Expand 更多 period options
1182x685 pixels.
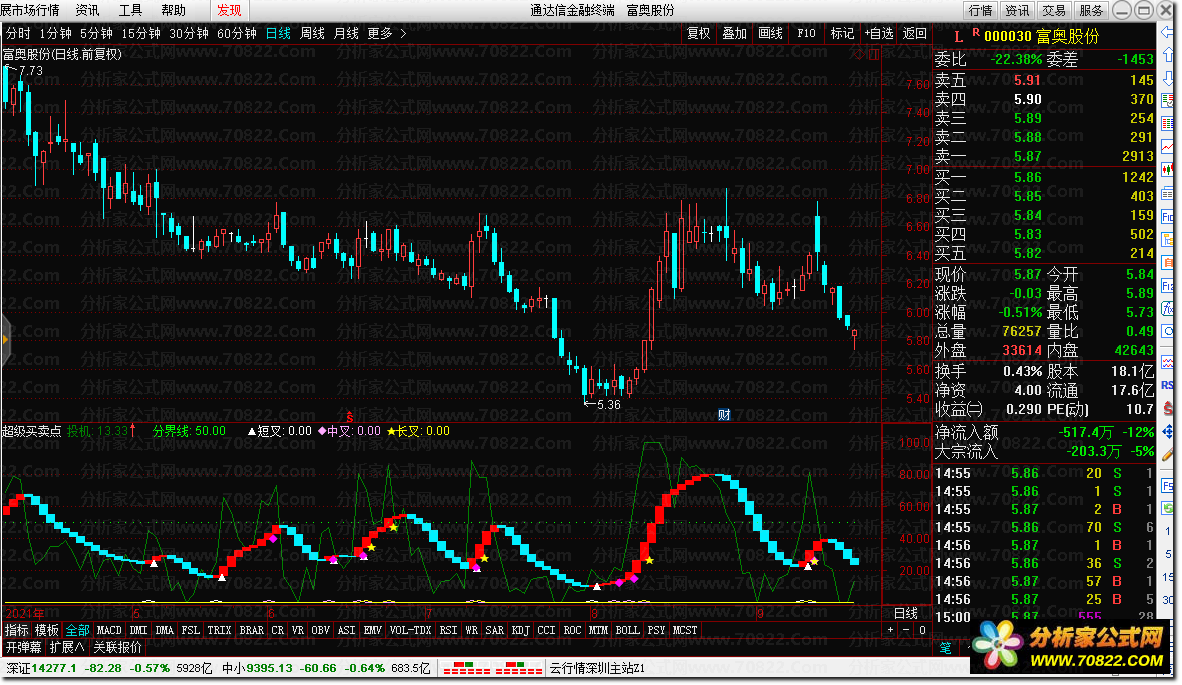(379, 33)
